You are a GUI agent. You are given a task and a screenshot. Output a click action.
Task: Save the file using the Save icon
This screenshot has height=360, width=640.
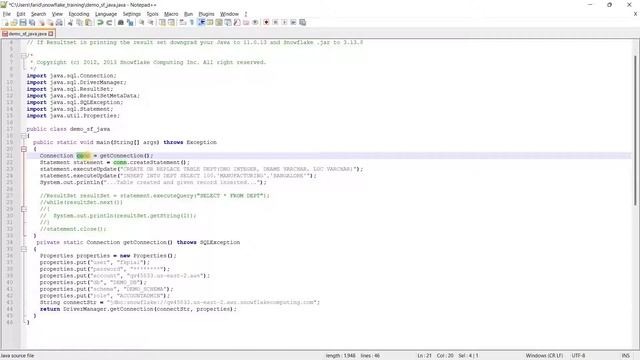click(23, 22)
